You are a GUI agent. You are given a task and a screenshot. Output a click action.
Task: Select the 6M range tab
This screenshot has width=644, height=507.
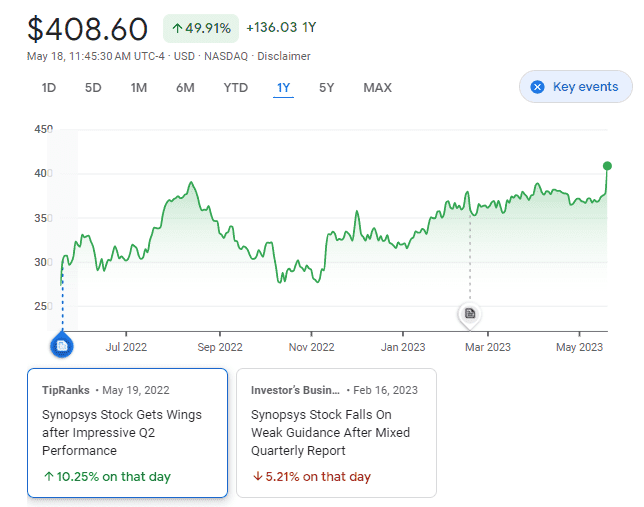point(185,88)
